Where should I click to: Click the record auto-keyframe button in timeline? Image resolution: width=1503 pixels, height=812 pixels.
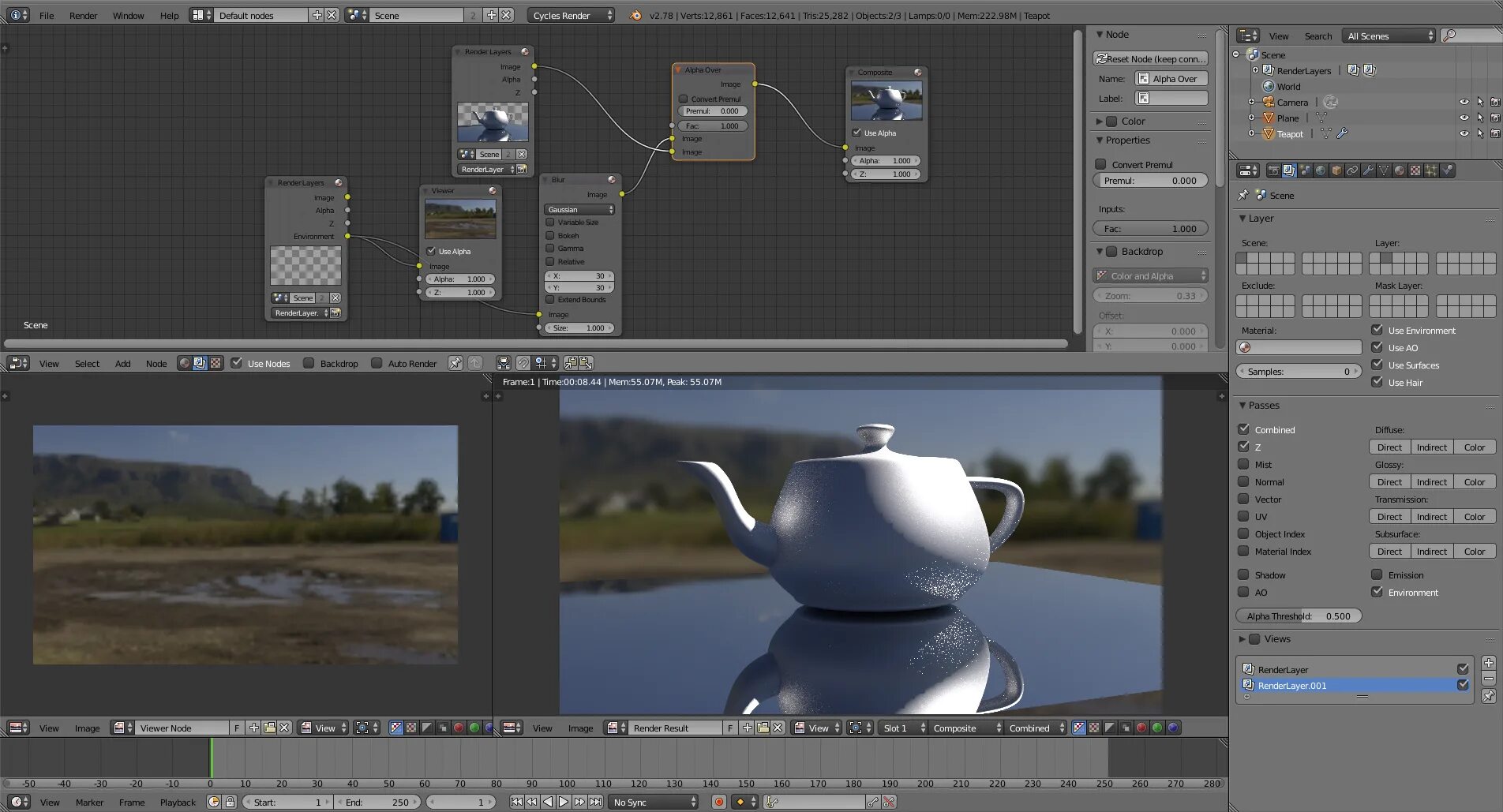[x=718, y=802]
